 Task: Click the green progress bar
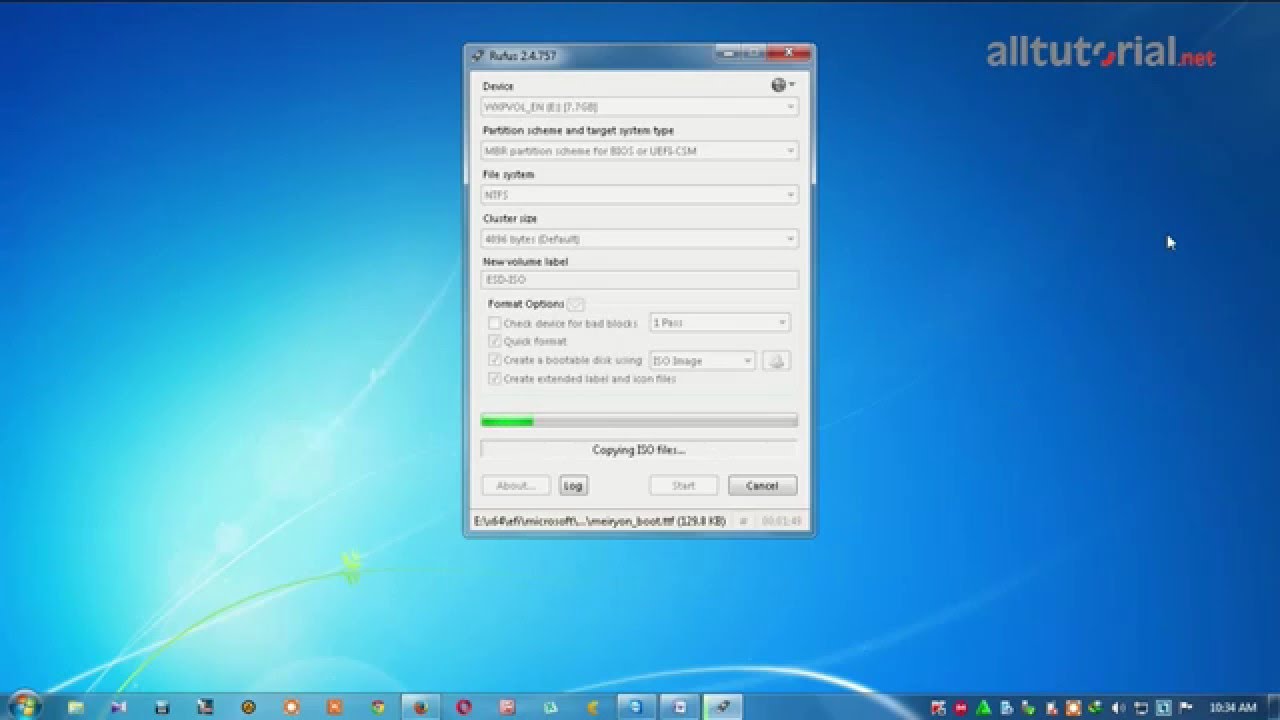(639, 421)
